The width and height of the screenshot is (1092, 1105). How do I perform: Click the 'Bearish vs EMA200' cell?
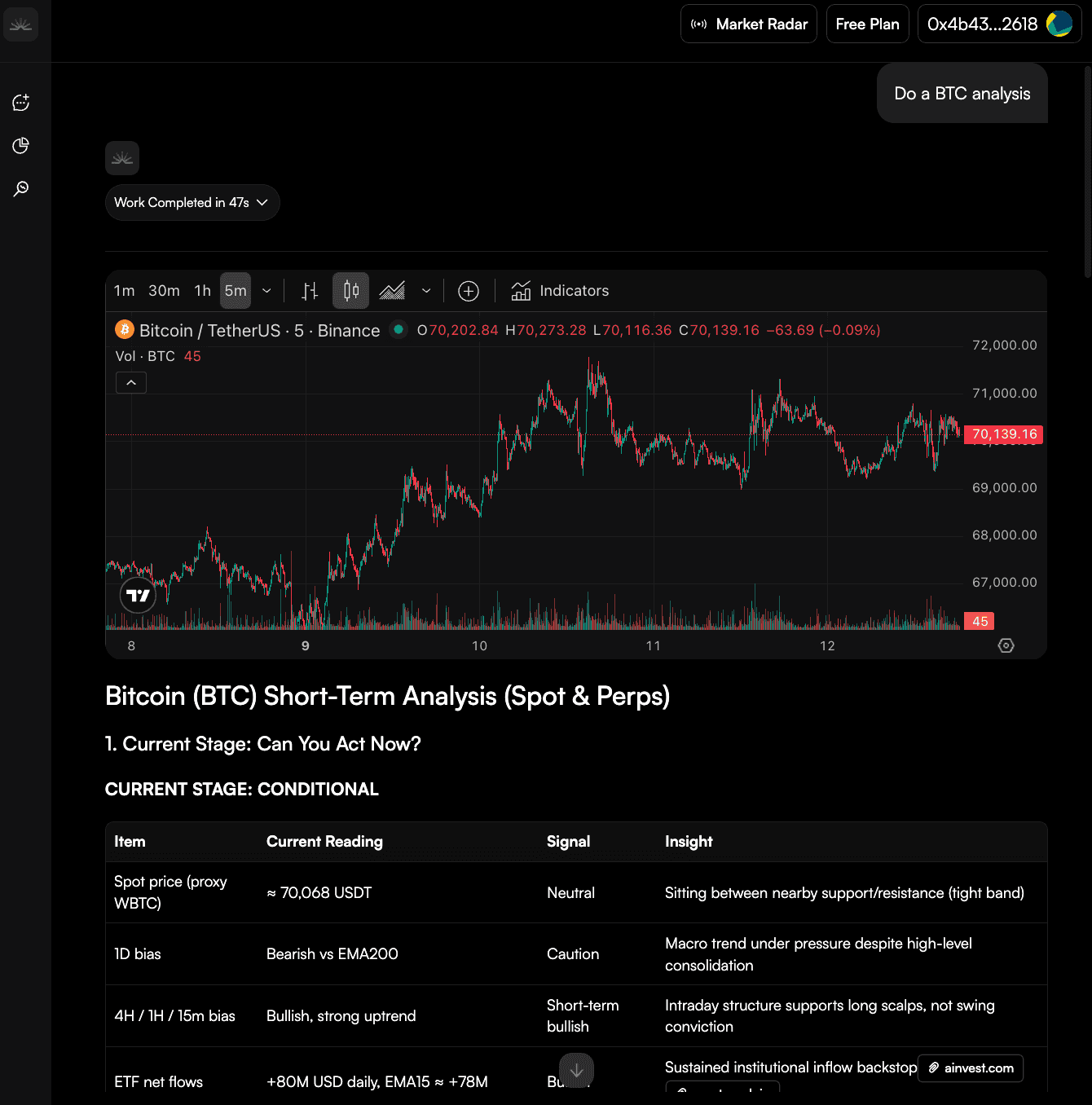tap(332, 954)
